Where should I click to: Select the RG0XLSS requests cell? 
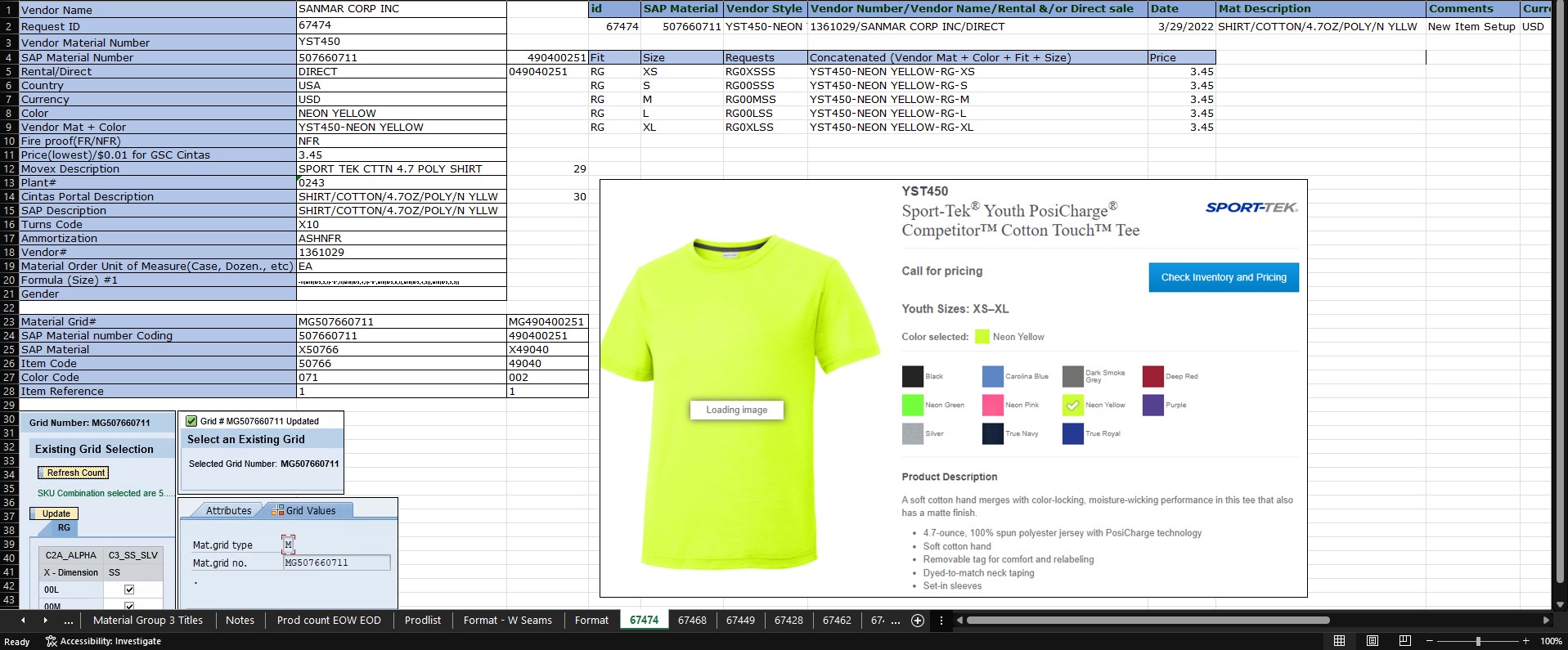(765, 128)
